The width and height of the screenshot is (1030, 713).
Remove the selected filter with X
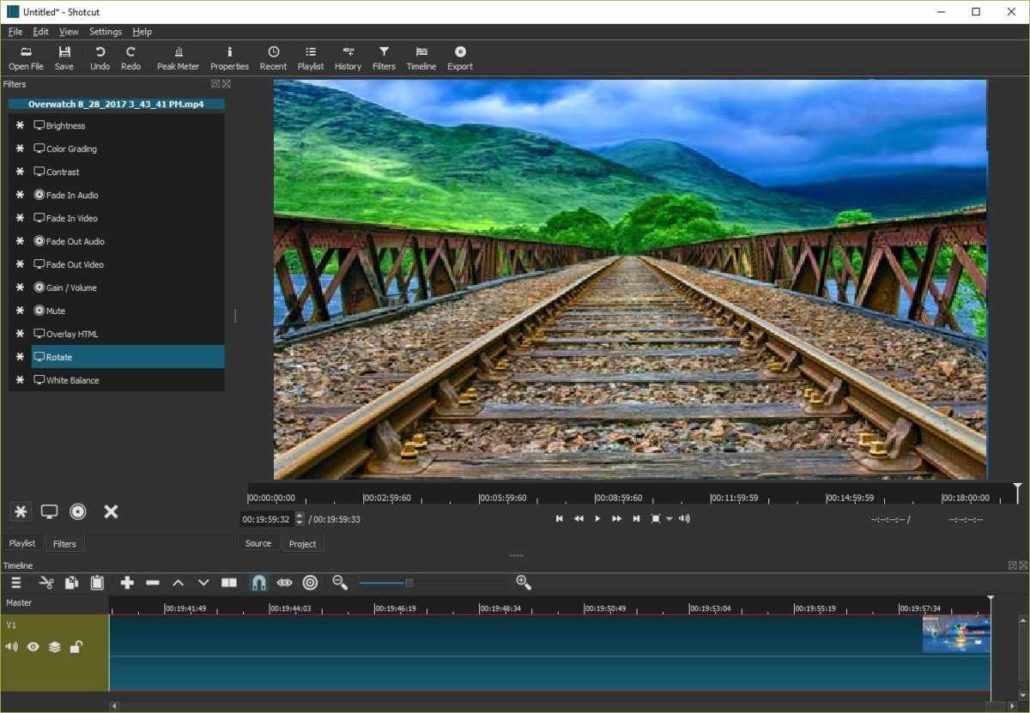[x=111, y=512]
